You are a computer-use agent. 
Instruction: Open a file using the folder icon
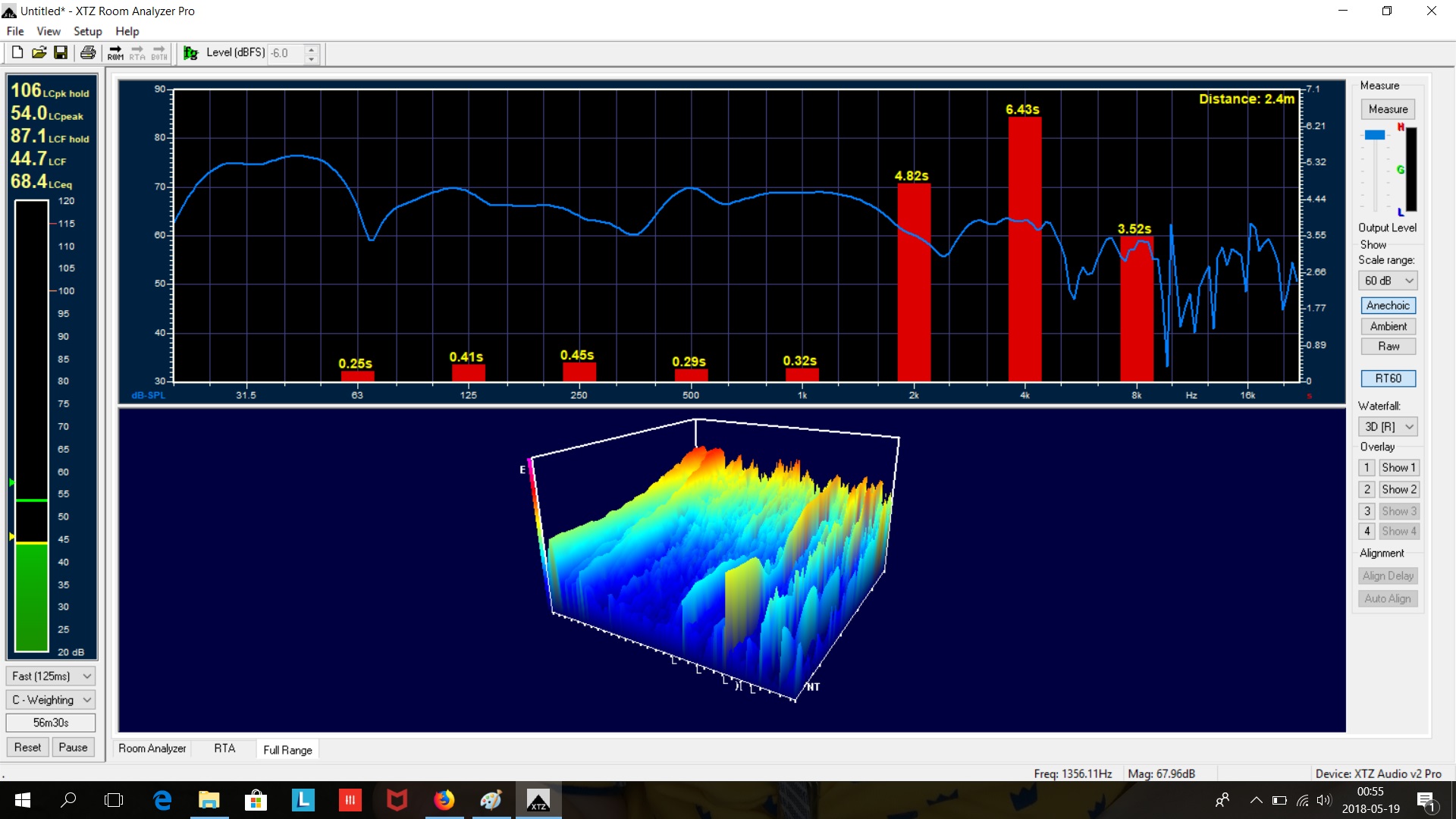pyautogui.click(x=39, y=52)
